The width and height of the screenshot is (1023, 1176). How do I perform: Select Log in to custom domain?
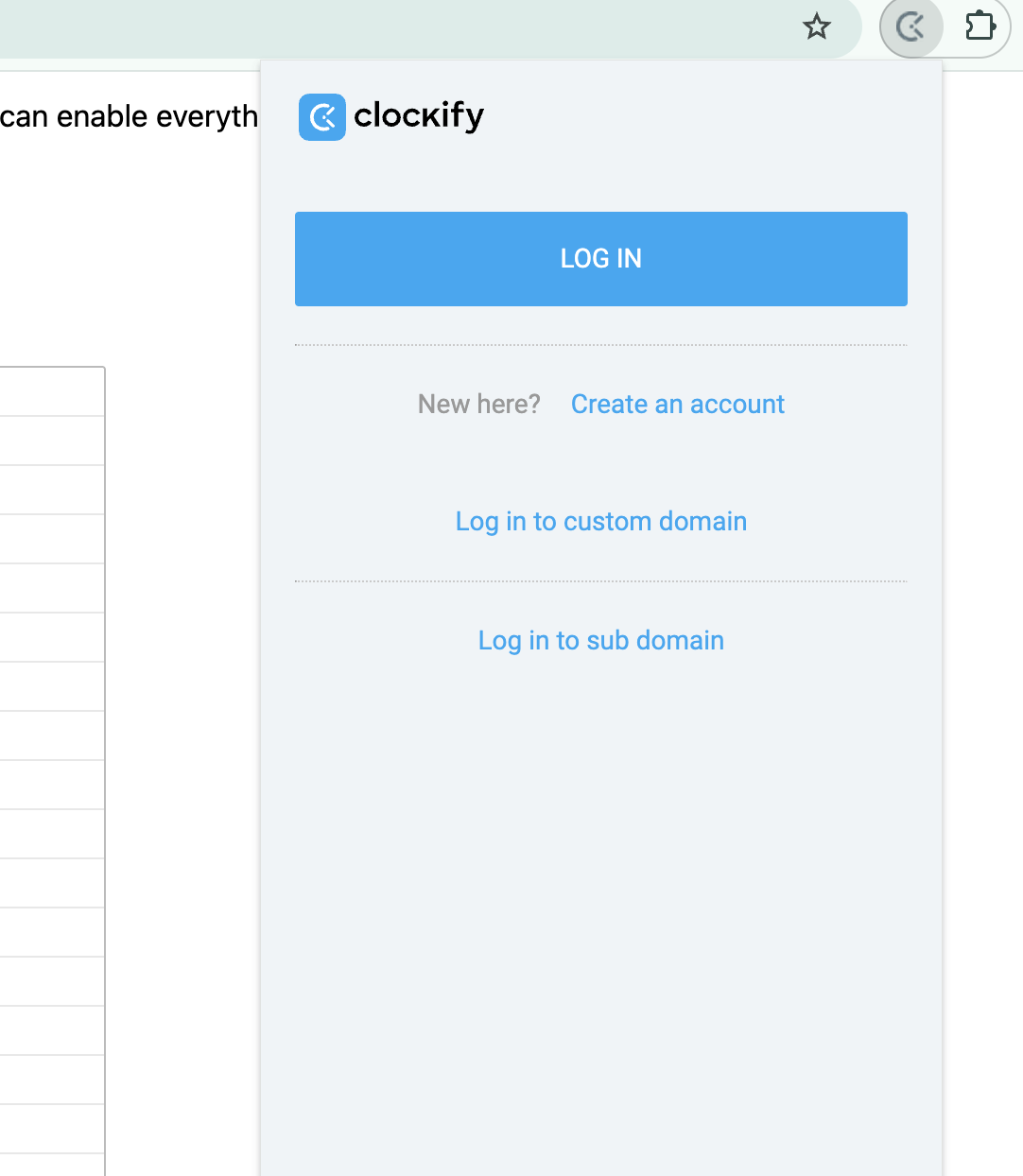(x=601, y=522)
